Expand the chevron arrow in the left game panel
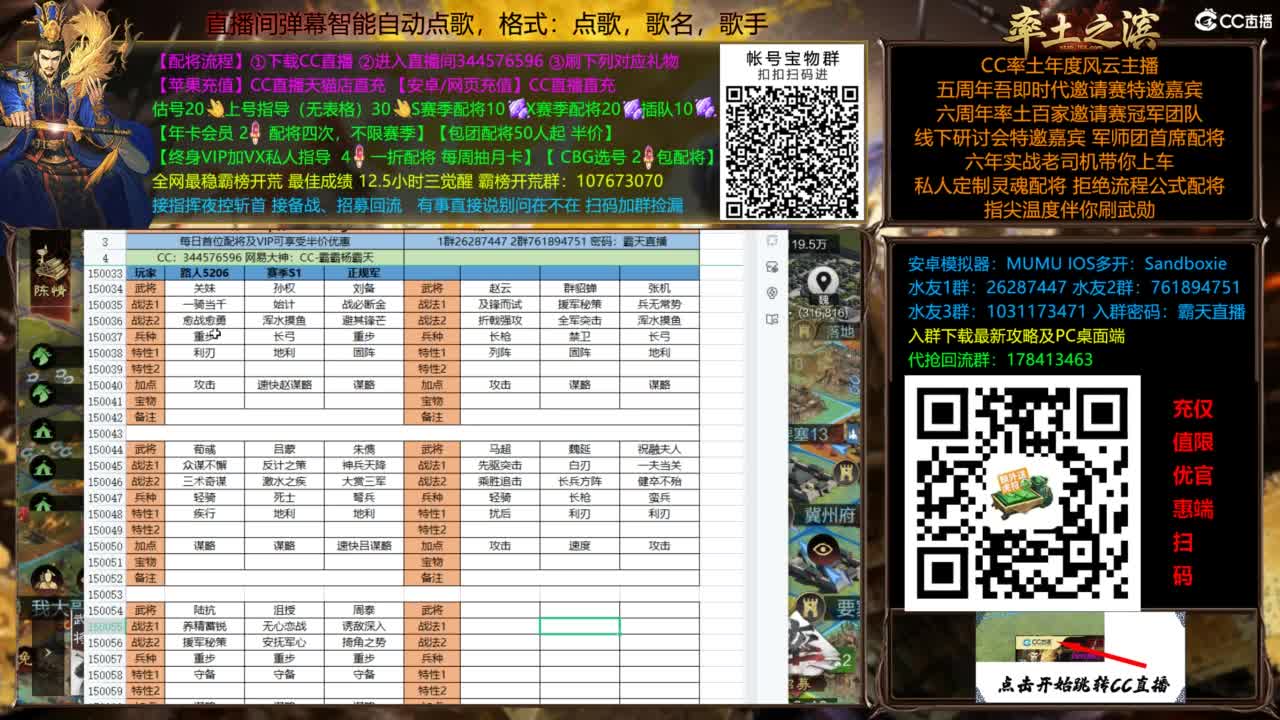 tap(47, 652)
